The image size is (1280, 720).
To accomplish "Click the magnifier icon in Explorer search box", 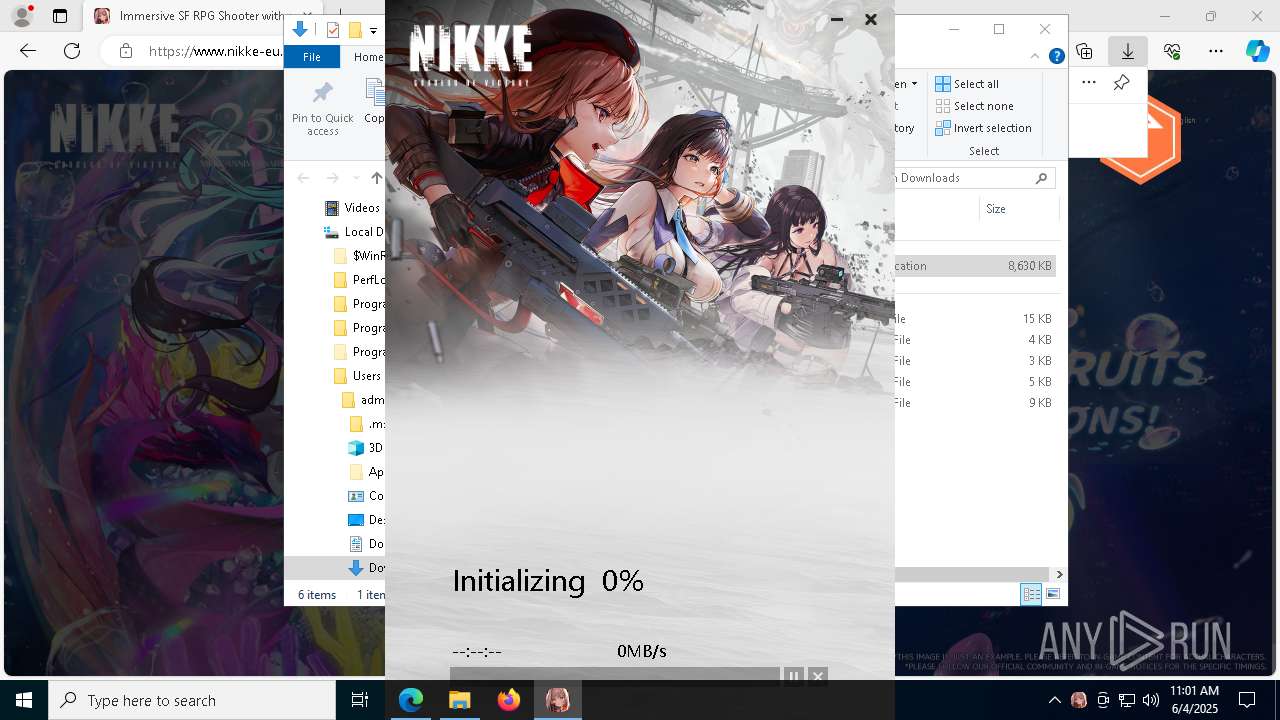I will tap(1041, 178).
